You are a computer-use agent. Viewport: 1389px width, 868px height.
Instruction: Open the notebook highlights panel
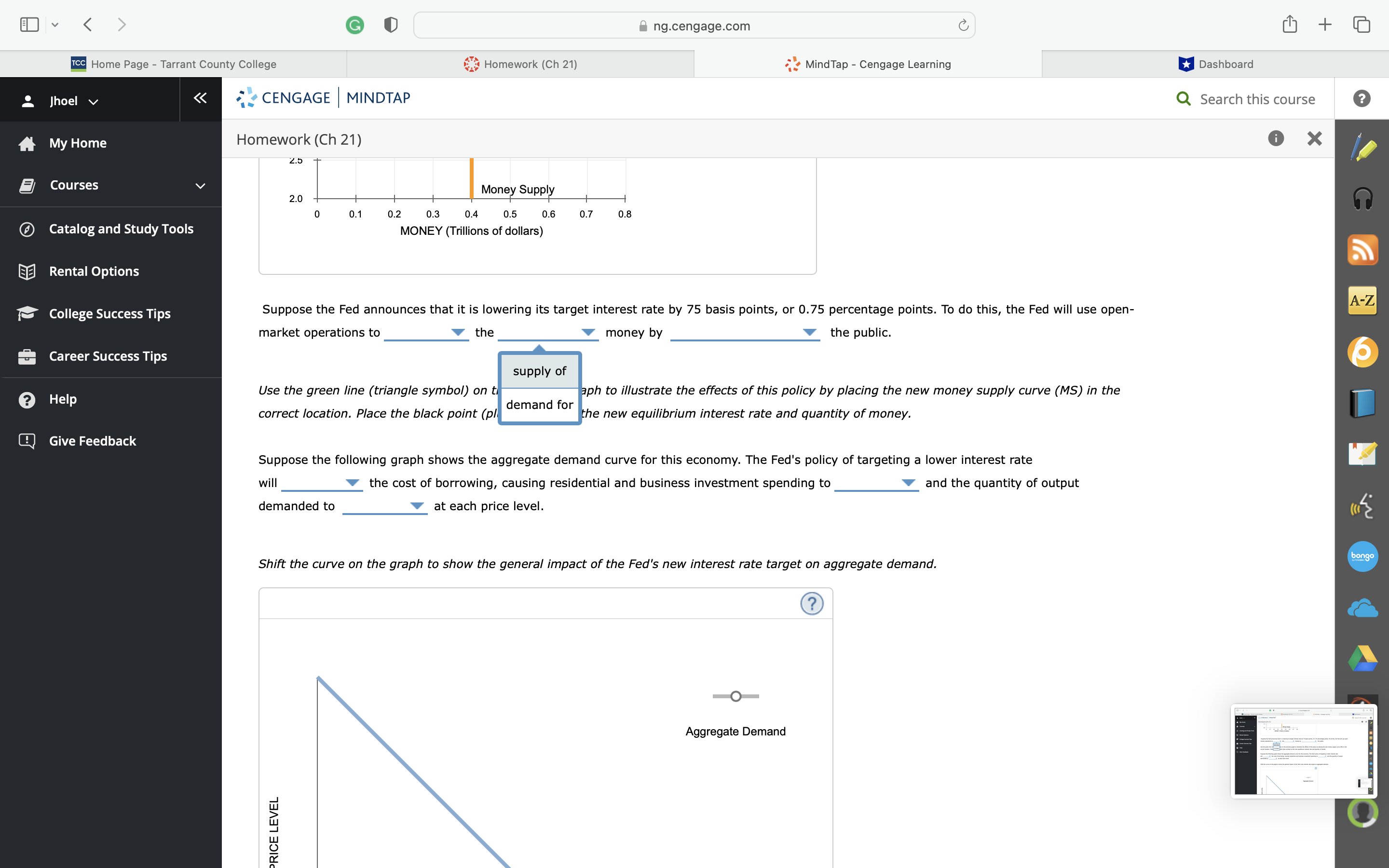pyautogui.click(x=1363, y=453)
